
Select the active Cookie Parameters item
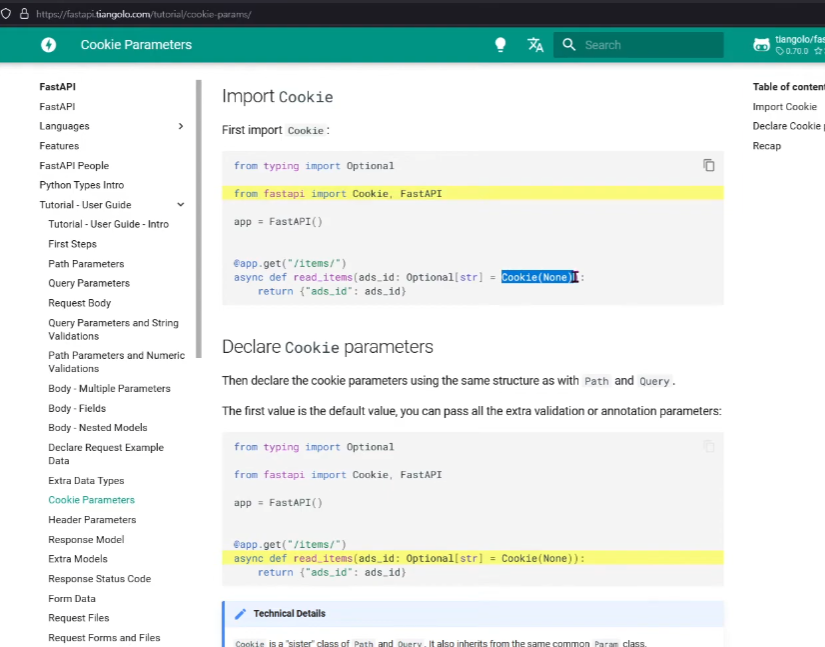(92, 500)
